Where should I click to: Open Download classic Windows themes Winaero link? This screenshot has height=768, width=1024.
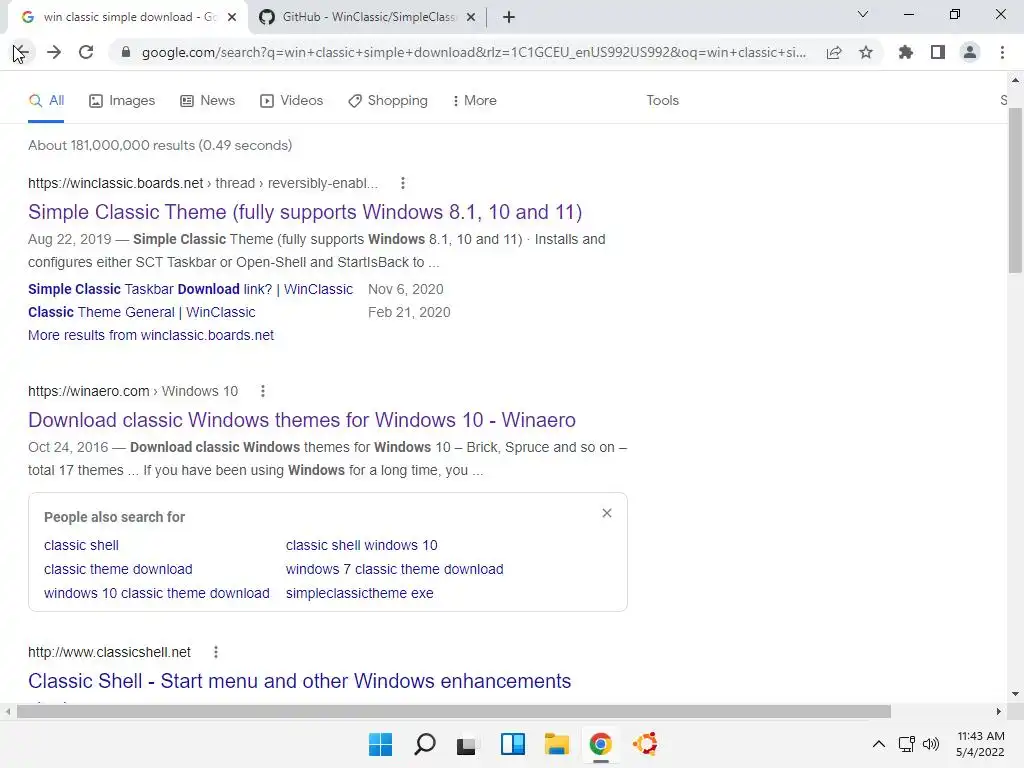pyautogui.click(x=302, y=420)
